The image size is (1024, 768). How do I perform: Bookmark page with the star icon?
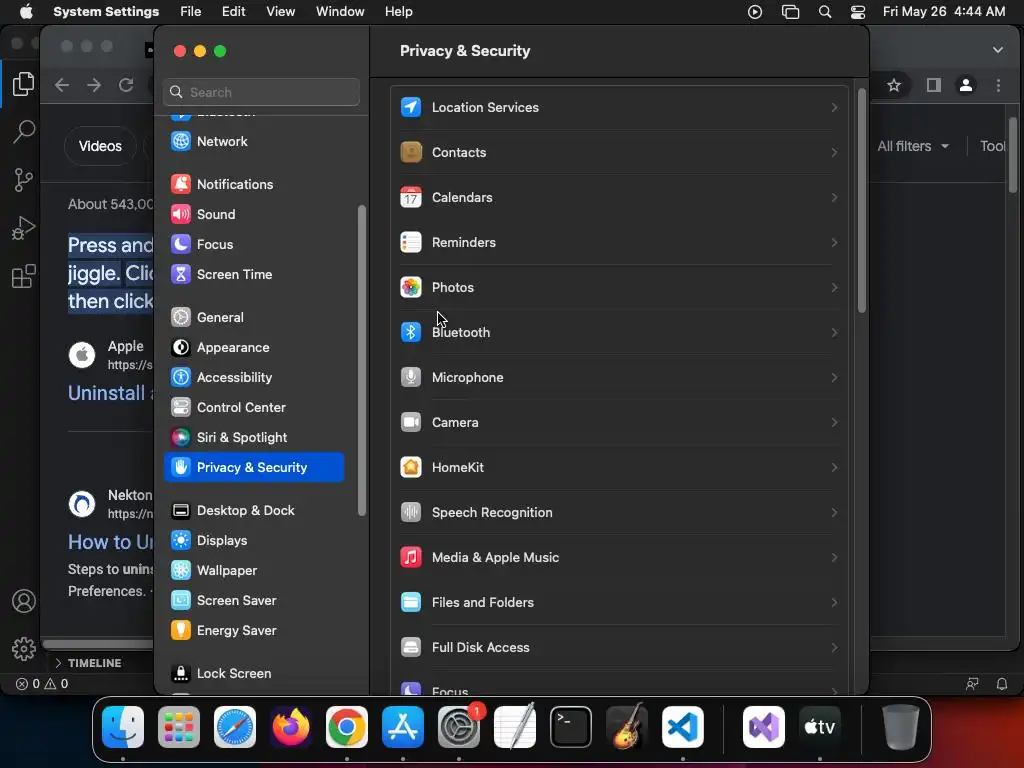[x=893, y=85]
